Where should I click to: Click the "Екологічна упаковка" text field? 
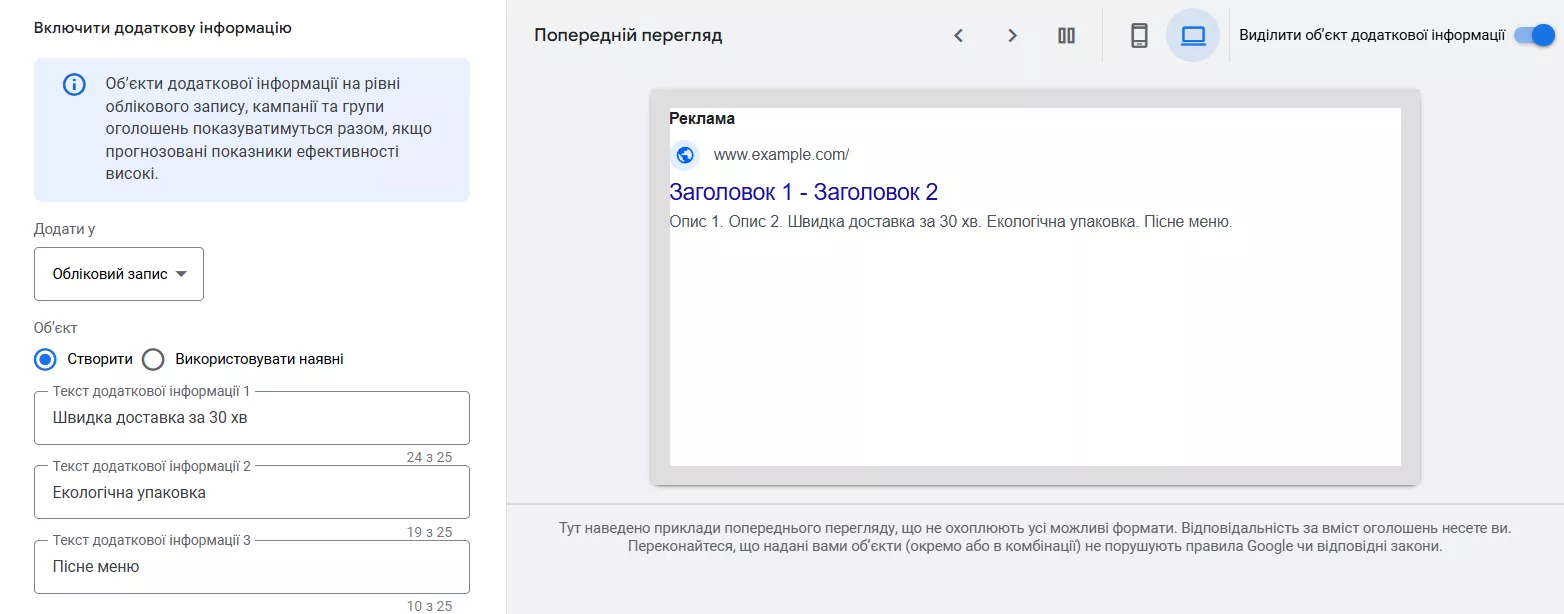(x=251, y=492)
